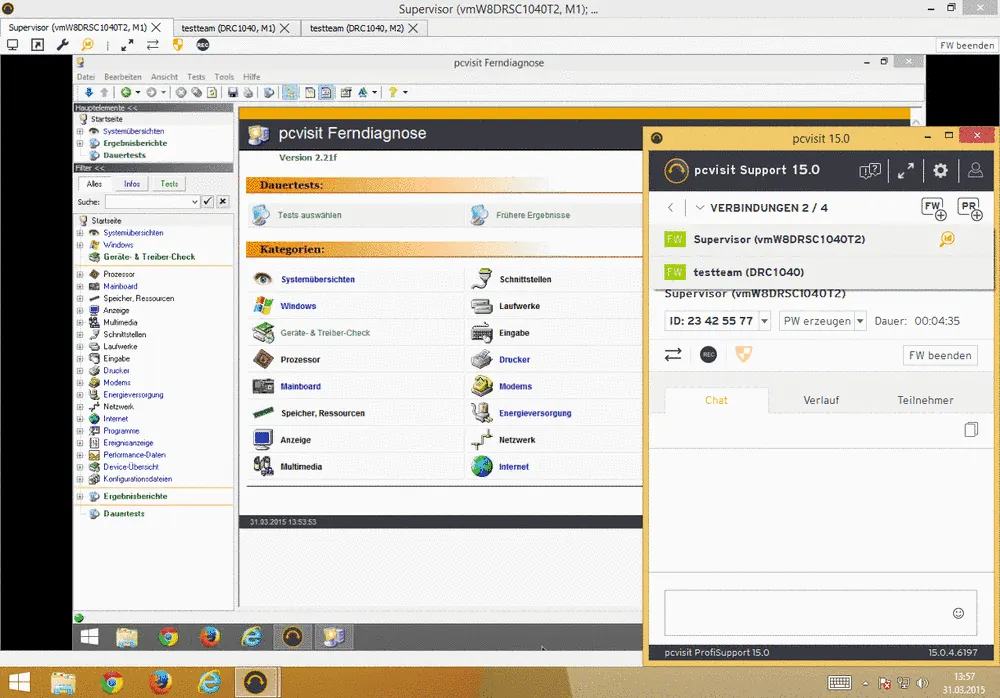Open the PW erzeugen dropdown arrow
1000x698 pixels.
pos(860,321)
